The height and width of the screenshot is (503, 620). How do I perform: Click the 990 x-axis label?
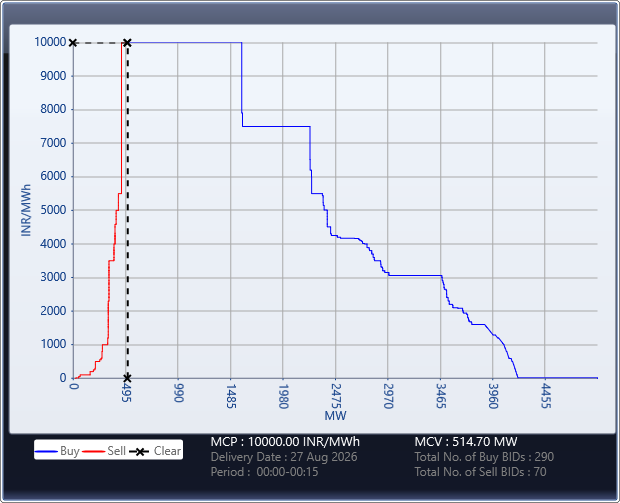pyautogui.click(x=178, y=393)
